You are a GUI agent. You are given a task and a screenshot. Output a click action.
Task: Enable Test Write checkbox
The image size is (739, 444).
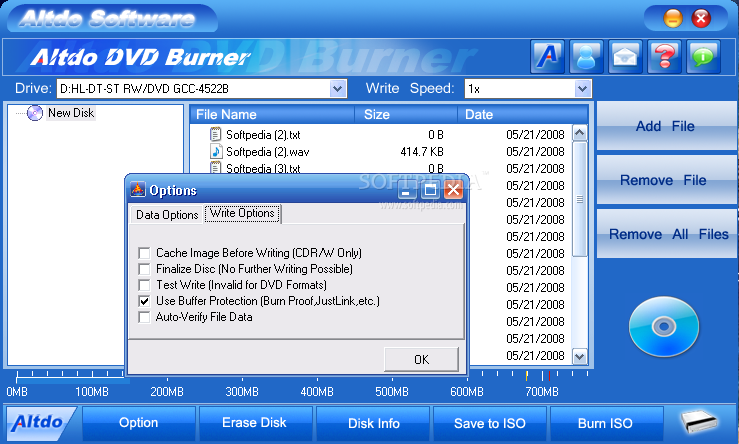coord(144,285)
